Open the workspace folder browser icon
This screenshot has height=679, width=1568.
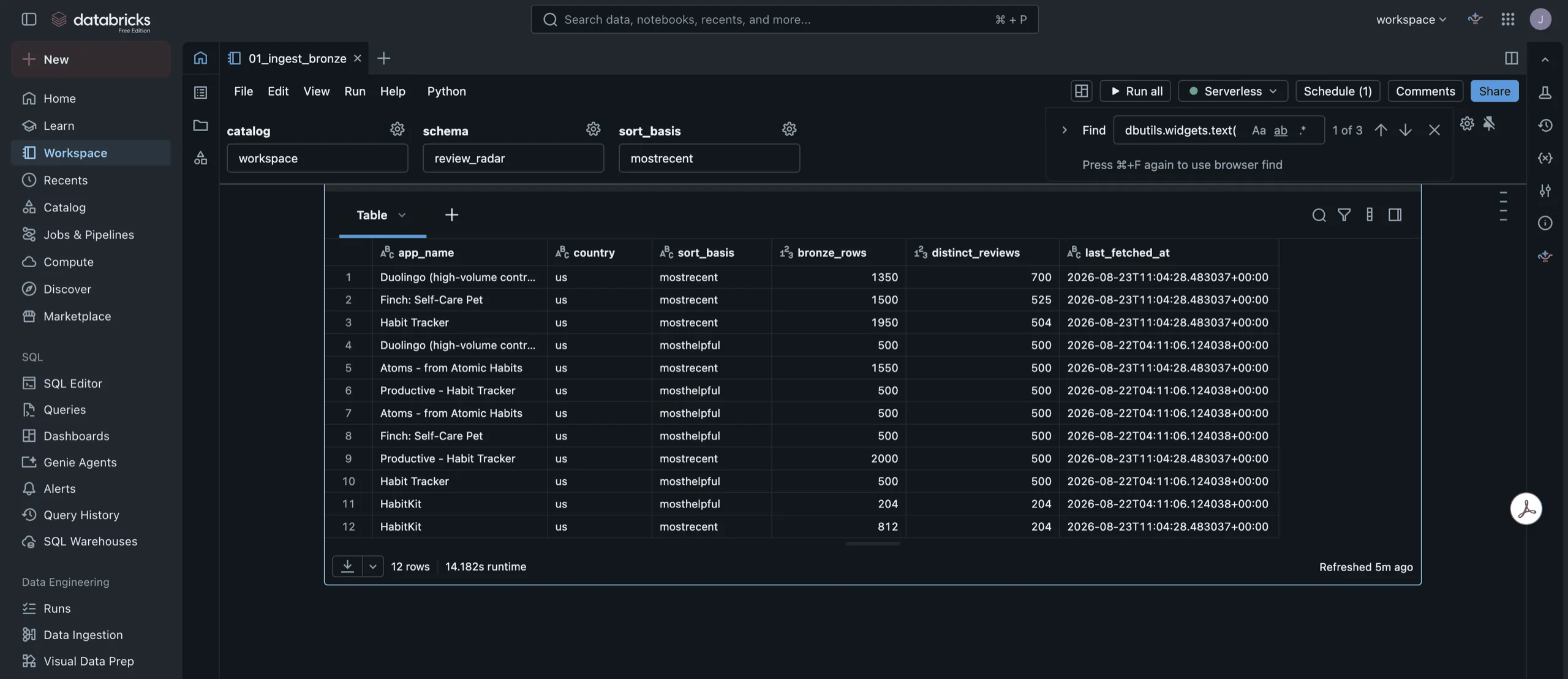[200, 125]
